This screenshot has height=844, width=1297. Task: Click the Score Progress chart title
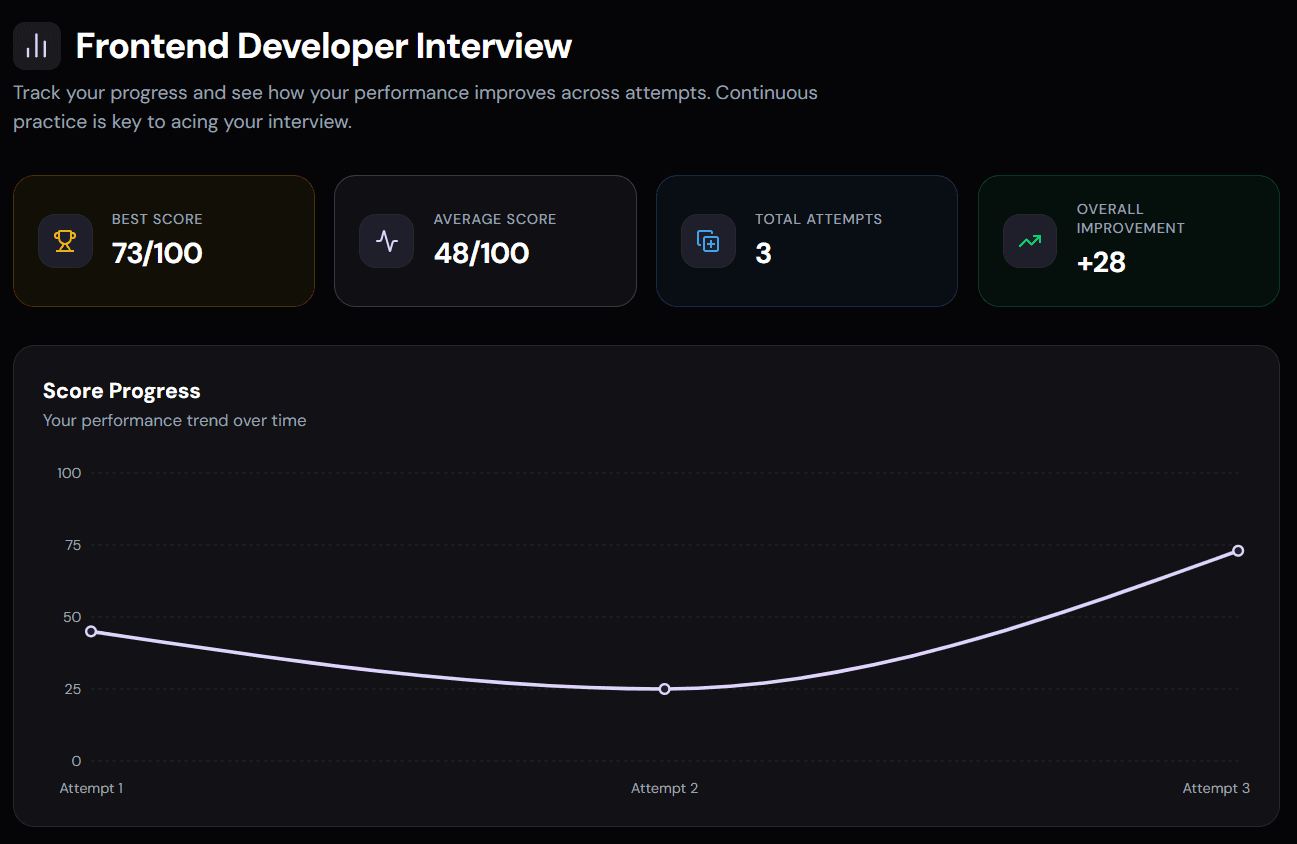pyautogui.click(x=121, y=391)
